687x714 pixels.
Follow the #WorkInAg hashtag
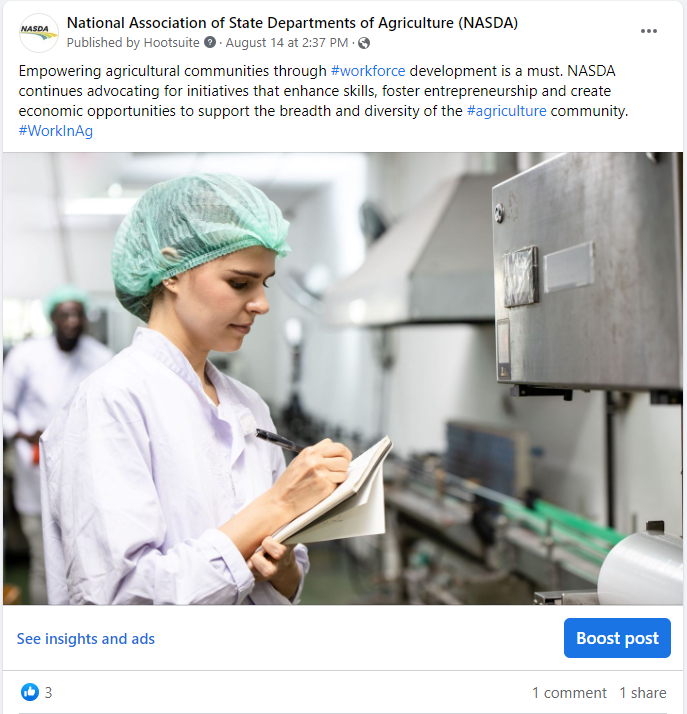(56, 131)
